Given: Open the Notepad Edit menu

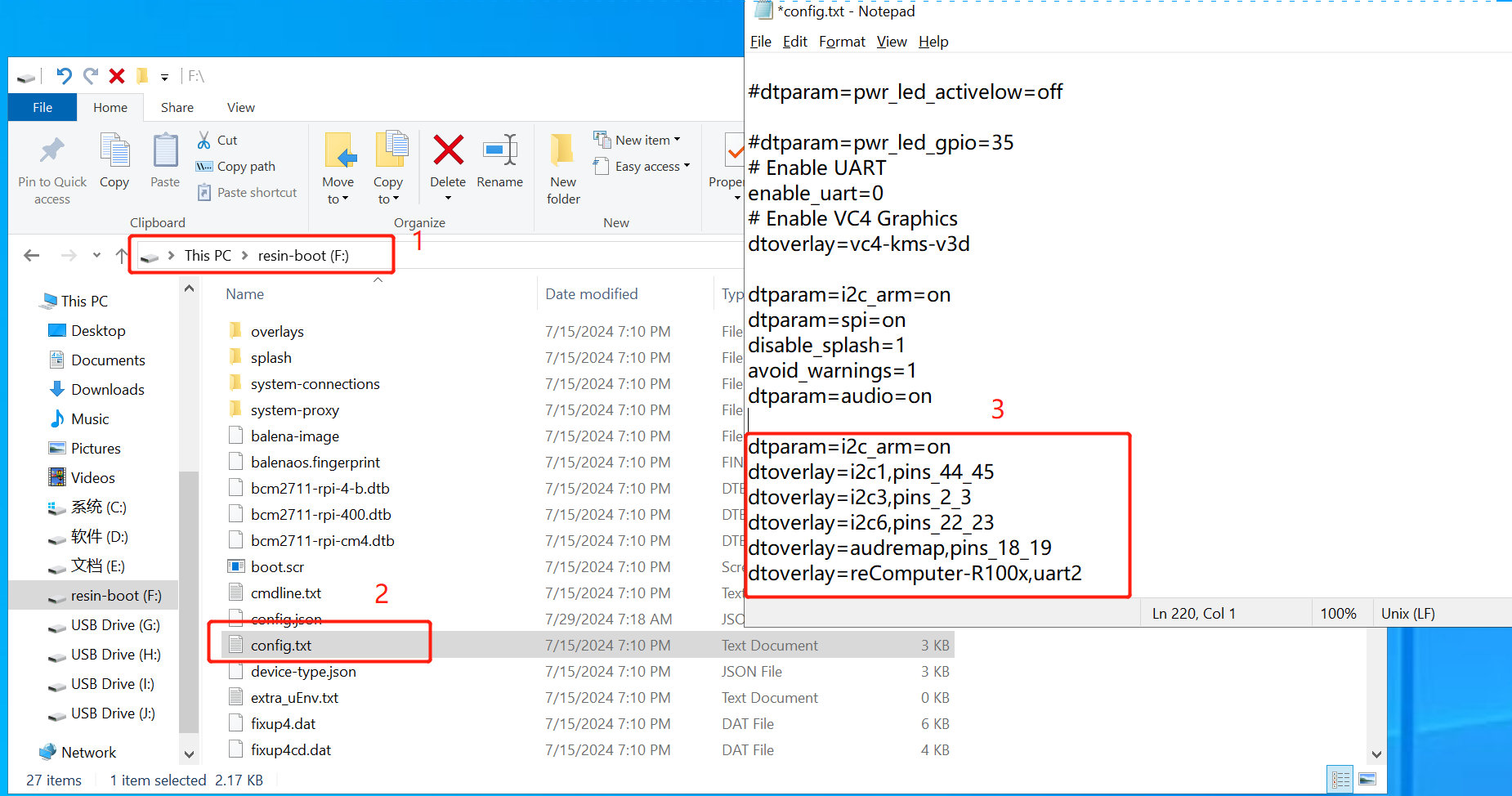Looking at the screenshot, I should coord(794,42).
